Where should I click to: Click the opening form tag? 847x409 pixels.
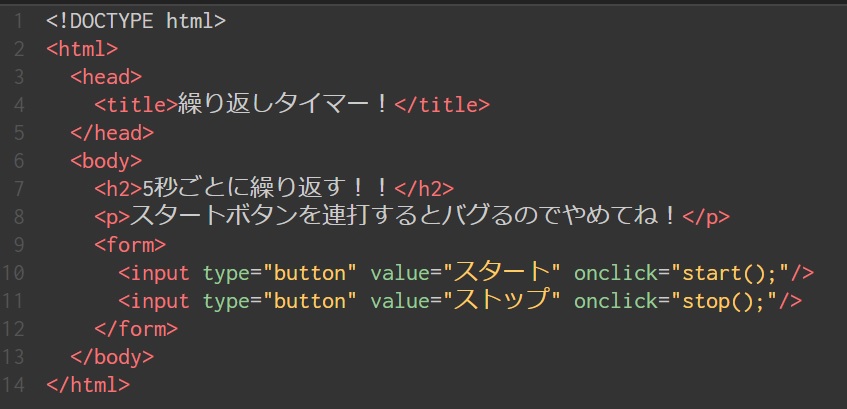pos(130,244)
